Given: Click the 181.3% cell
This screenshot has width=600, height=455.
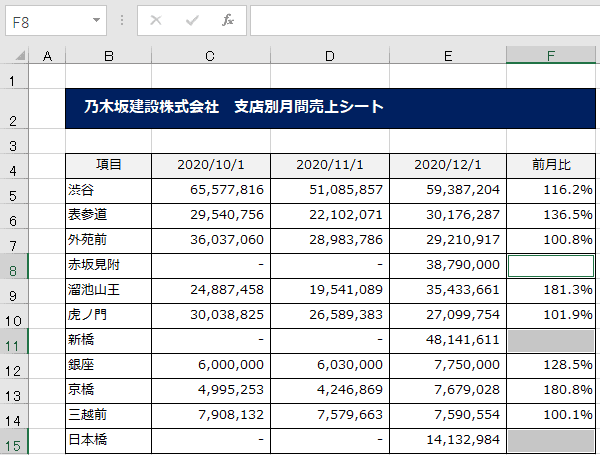Looking at the screenshot, I should coord(551,291).
